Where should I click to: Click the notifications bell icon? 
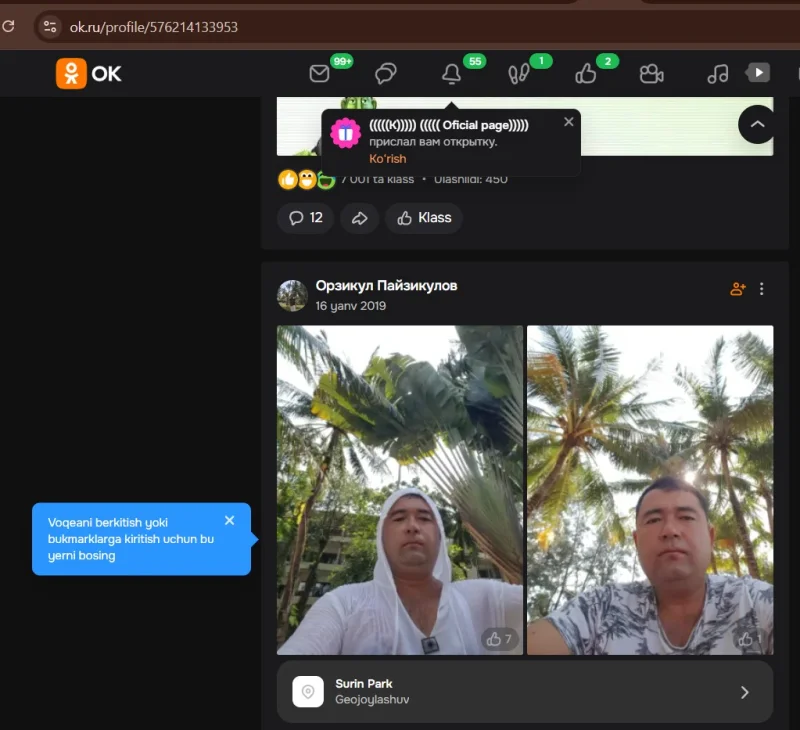[452, 73]
